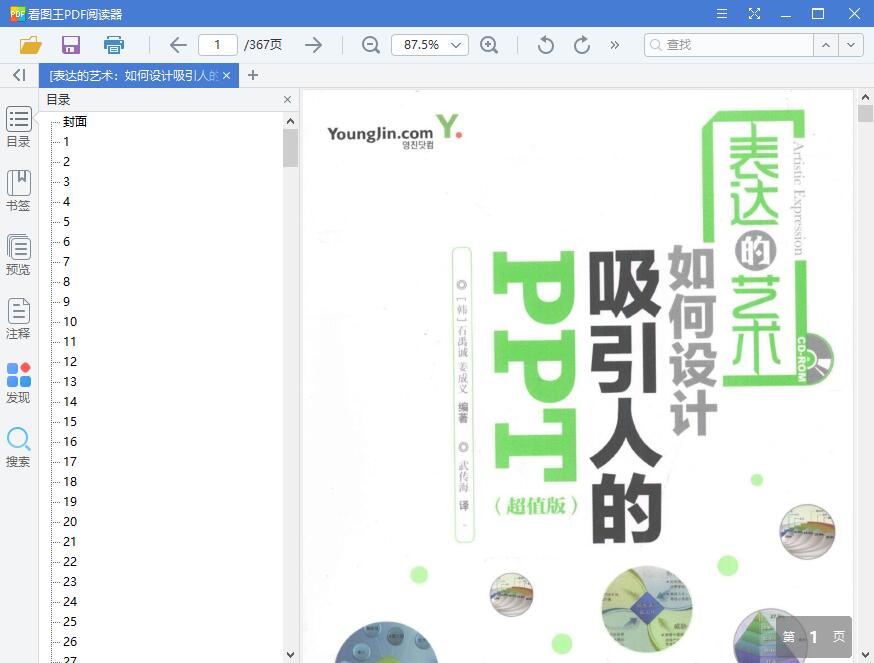Click the 查找 search box
874x663 pixels.
[x=729, y=45]
